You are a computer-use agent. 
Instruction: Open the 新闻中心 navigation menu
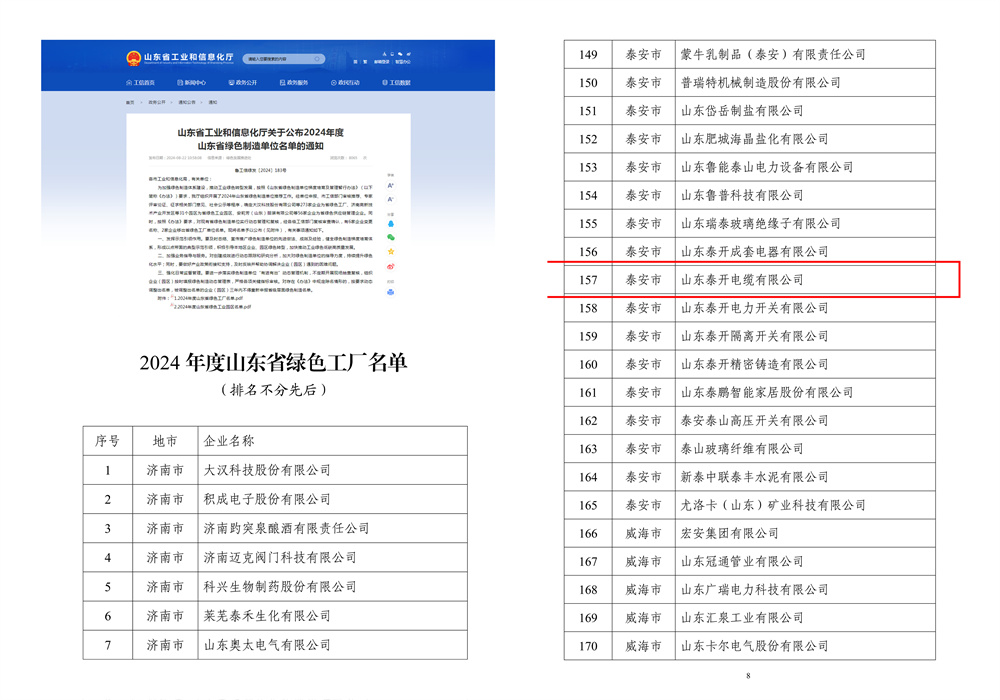tap(192, 82)
